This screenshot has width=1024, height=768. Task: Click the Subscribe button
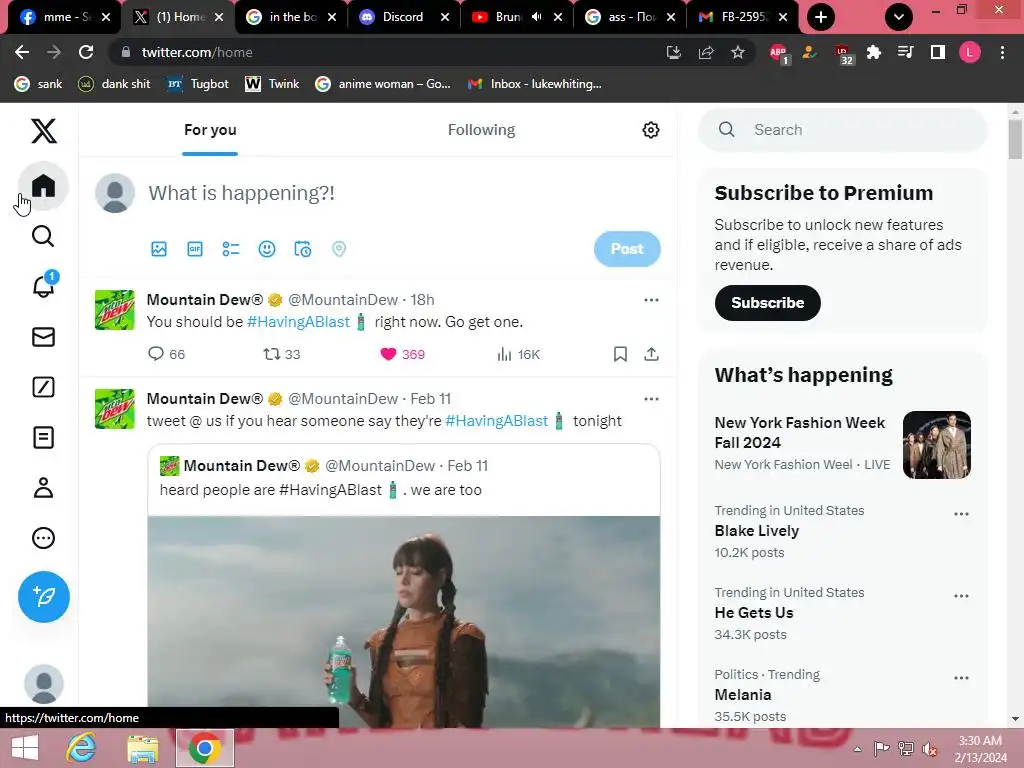coord(767,303)
